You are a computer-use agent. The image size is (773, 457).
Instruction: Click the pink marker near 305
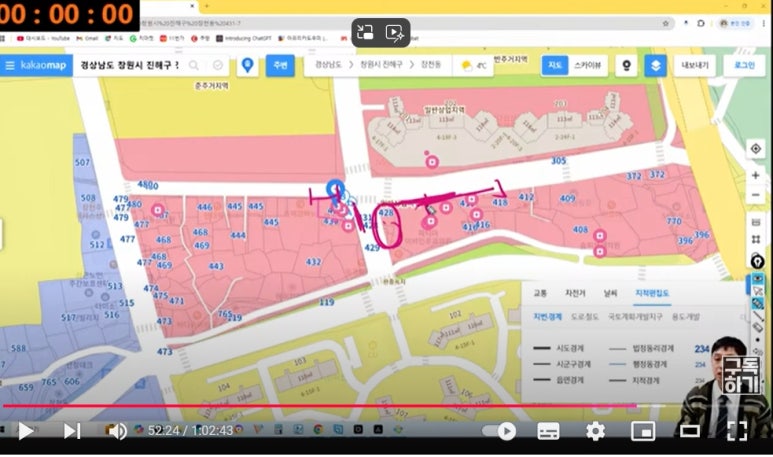coord(432,162)
